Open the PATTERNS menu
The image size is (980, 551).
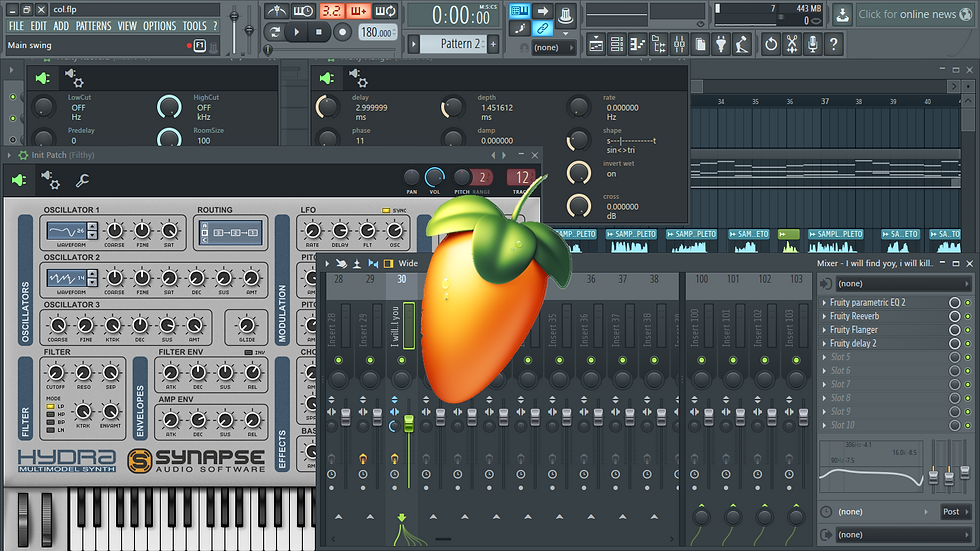(x=93, y=26)
